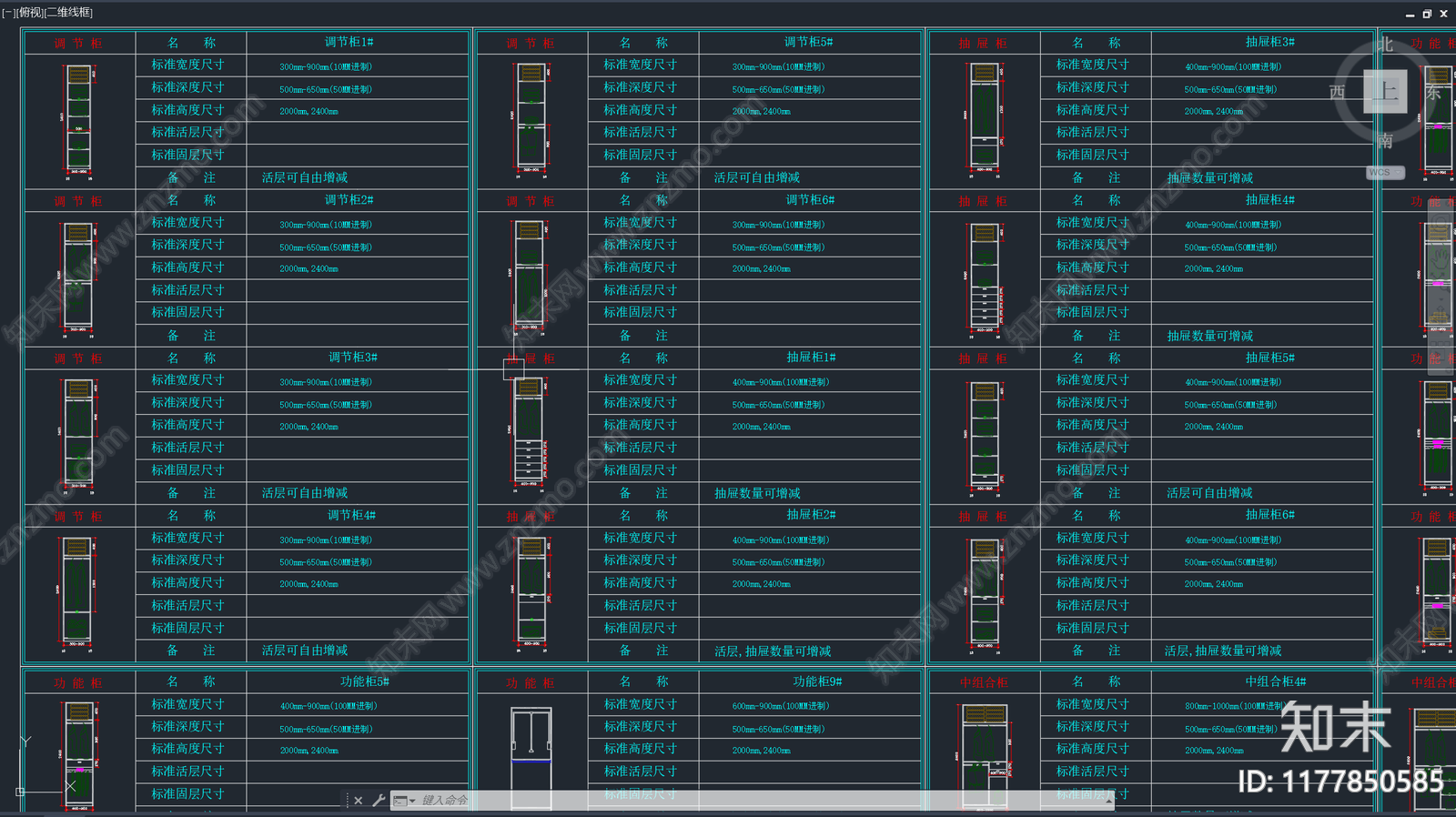
Task: Click the 上 top face of ViewCube
Action: tap(1385, 91)
